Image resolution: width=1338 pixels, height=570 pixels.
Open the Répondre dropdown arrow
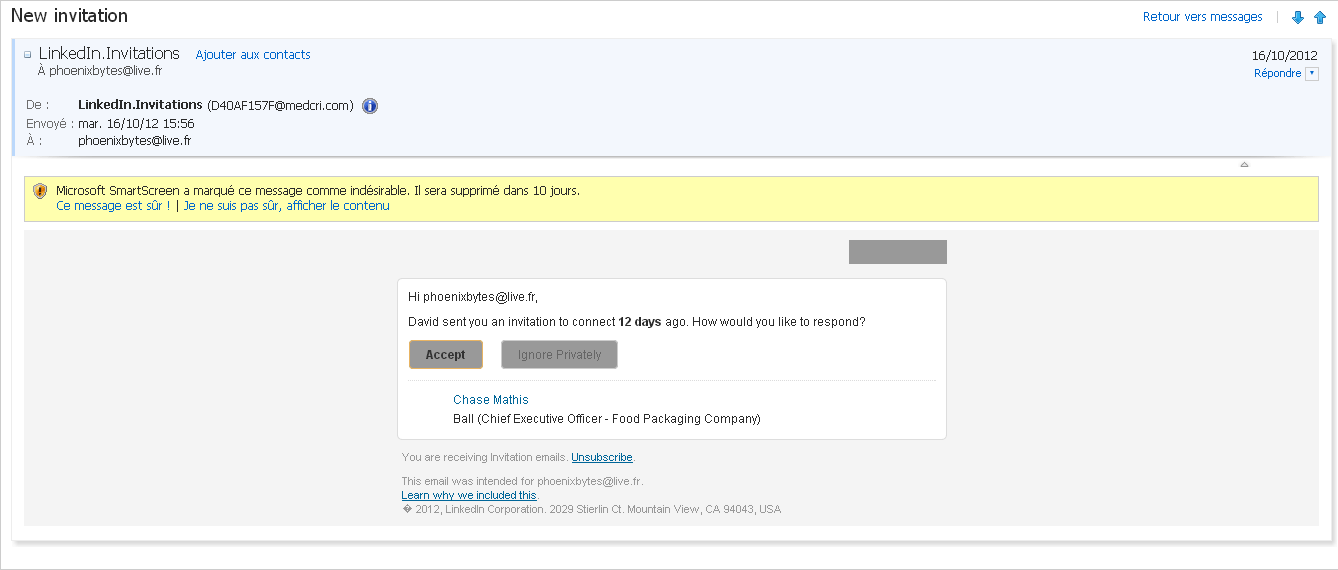tap(1312, 74)
